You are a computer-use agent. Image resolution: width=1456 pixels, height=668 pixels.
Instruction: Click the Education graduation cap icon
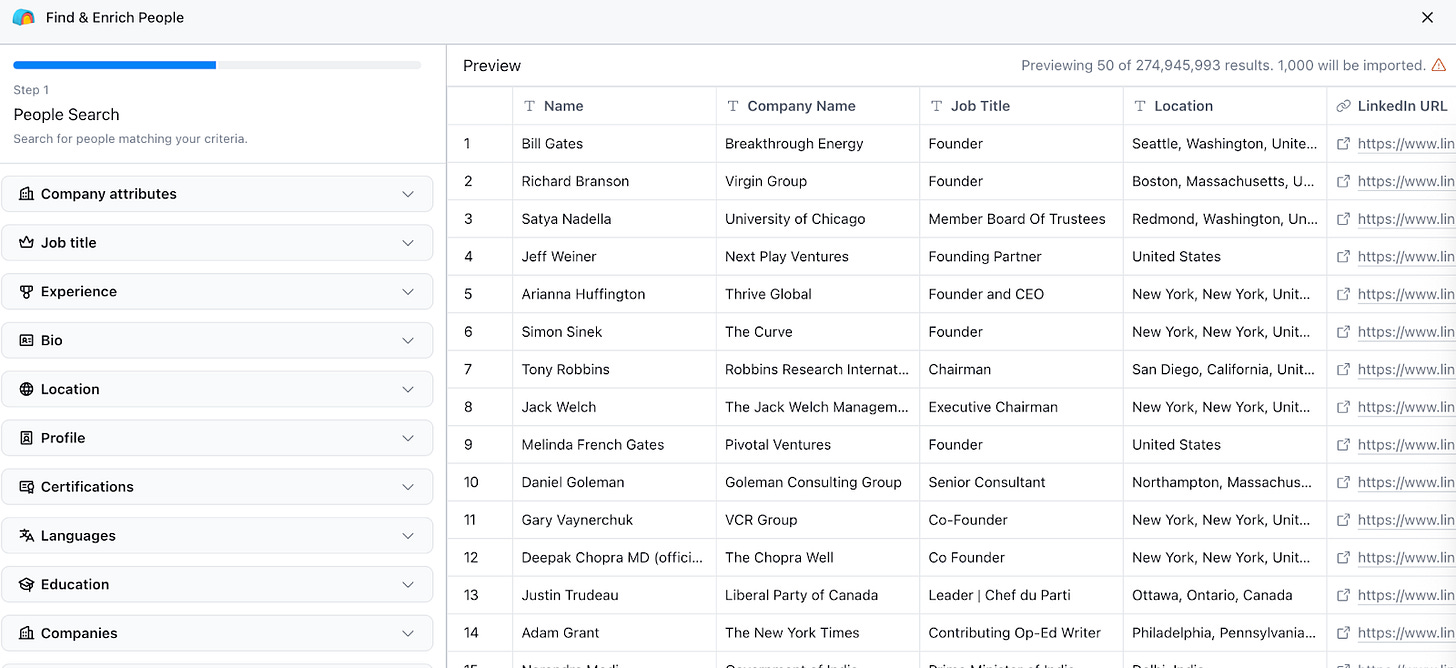(26, 584)
